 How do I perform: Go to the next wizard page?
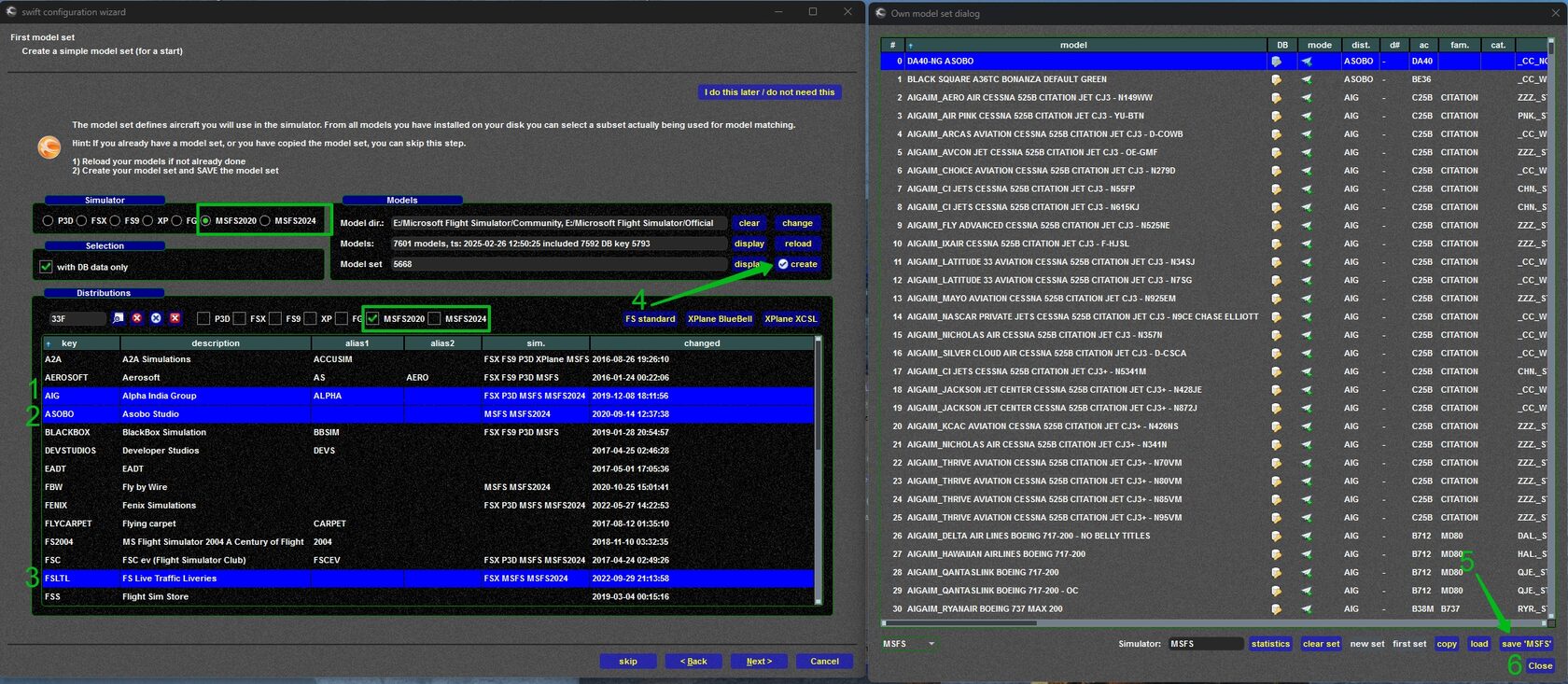759,662
